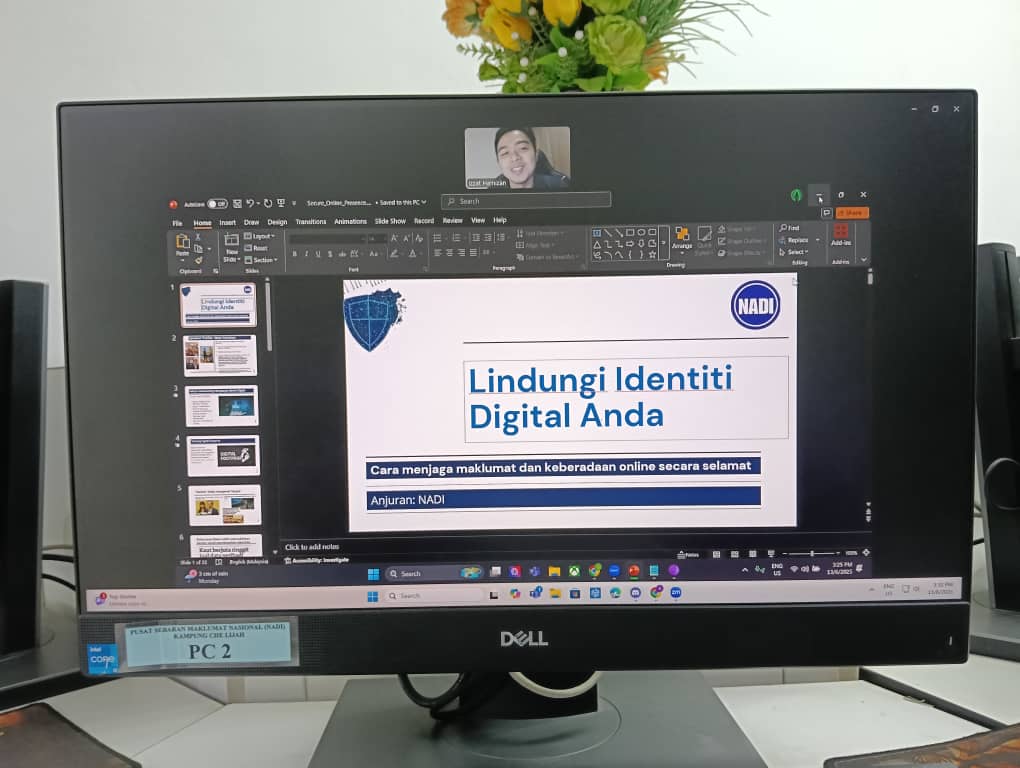Toggle the AutoSave switch

[217, 204]
